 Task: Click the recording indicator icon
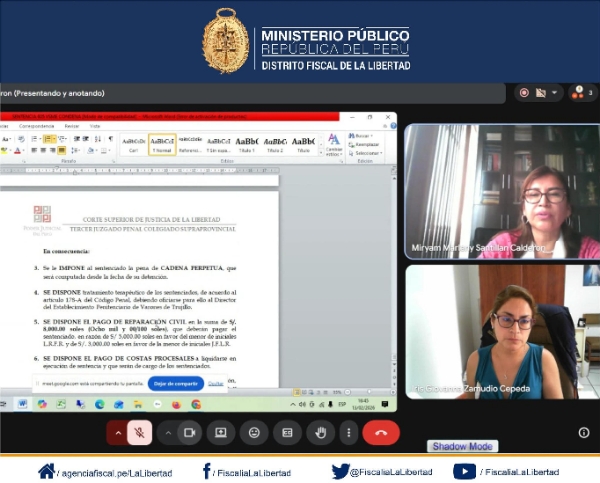[x=523, y=92]
